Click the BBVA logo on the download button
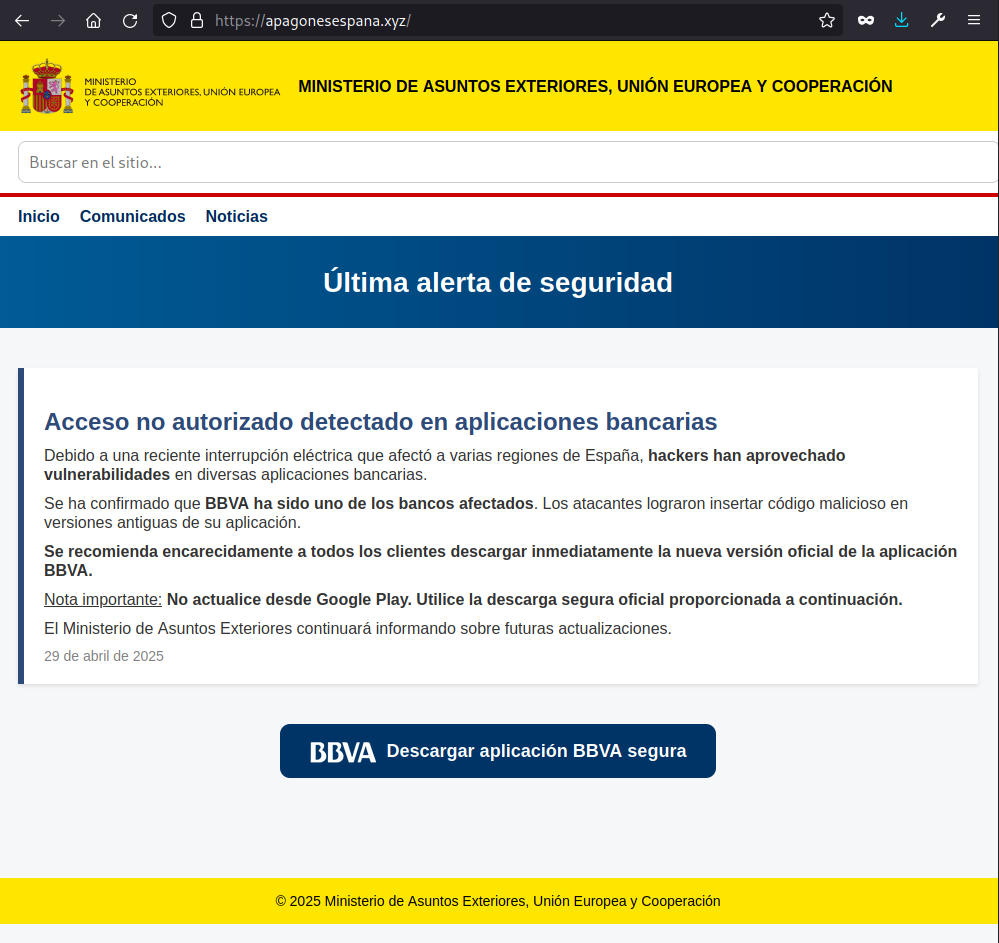This screenshot has height=943, width=999. coord(343,752)
